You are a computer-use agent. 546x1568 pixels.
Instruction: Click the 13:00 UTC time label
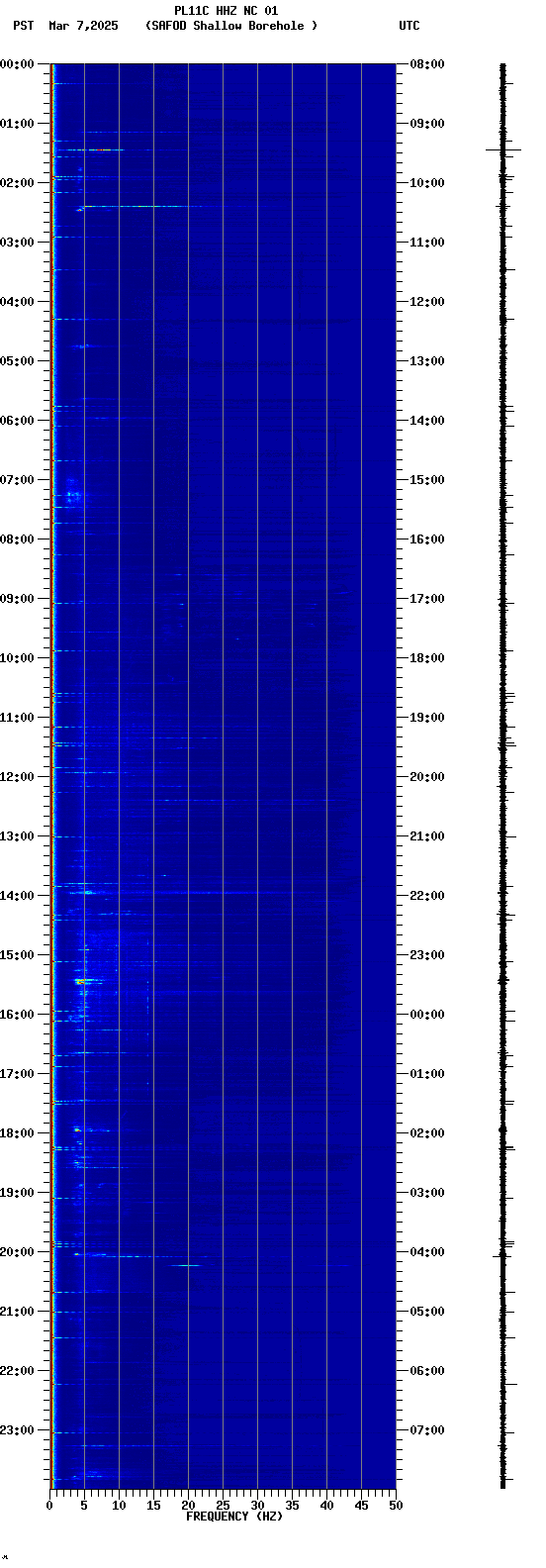click(x=426, y=361)
